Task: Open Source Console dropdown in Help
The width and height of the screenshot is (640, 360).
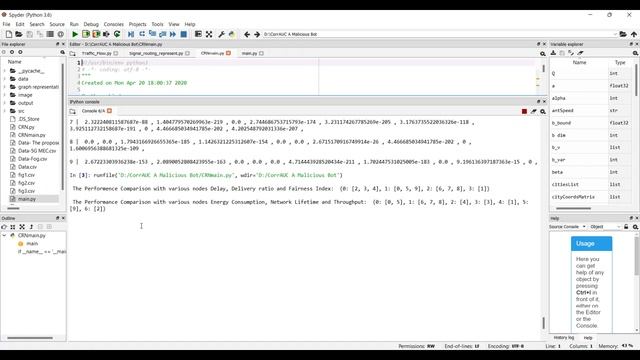Action: (567, 227)
